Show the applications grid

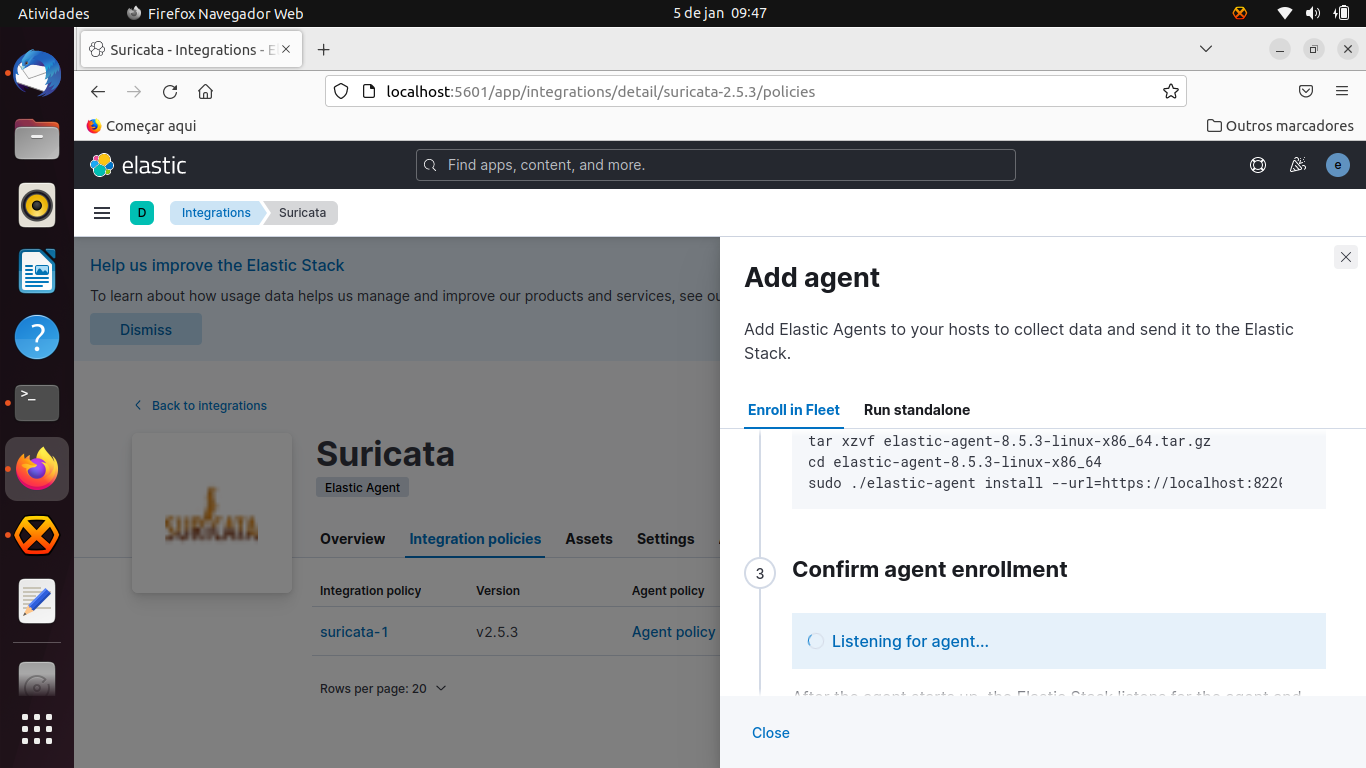[x=37, y=728]
